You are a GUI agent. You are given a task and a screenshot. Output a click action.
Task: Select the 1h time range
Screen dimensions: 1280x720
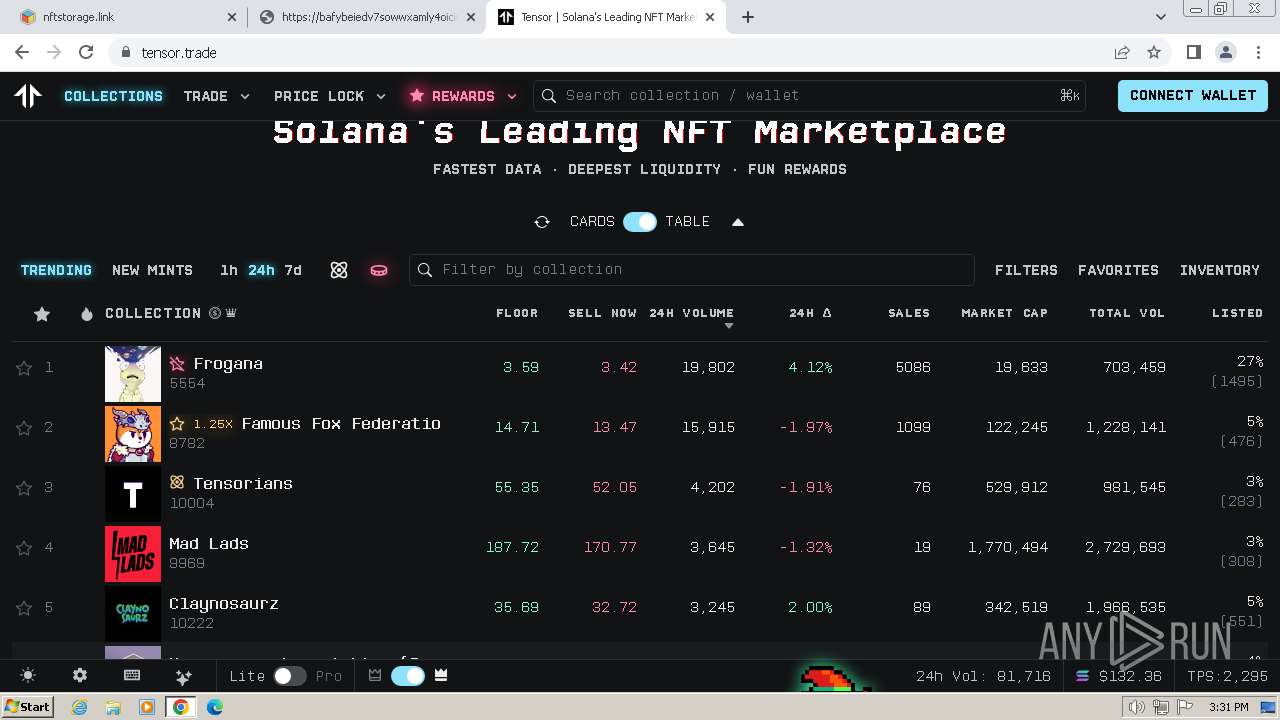[x=229, y=270]
